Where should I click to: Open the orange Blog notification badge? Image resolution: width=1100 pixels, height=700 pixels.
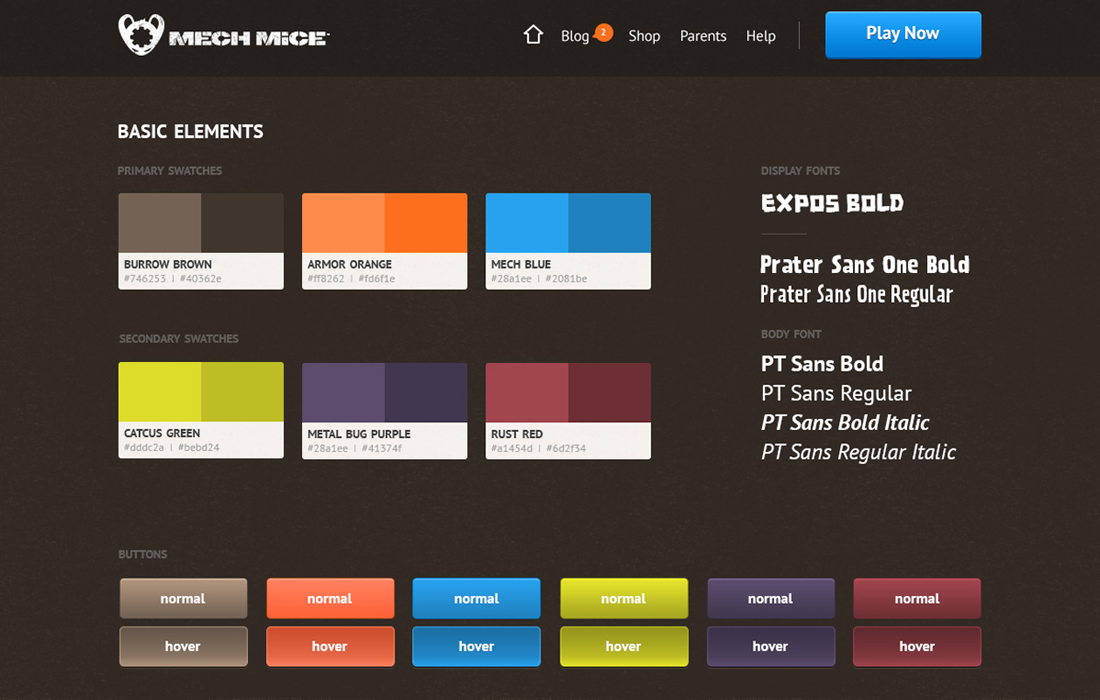pos(603,32)
